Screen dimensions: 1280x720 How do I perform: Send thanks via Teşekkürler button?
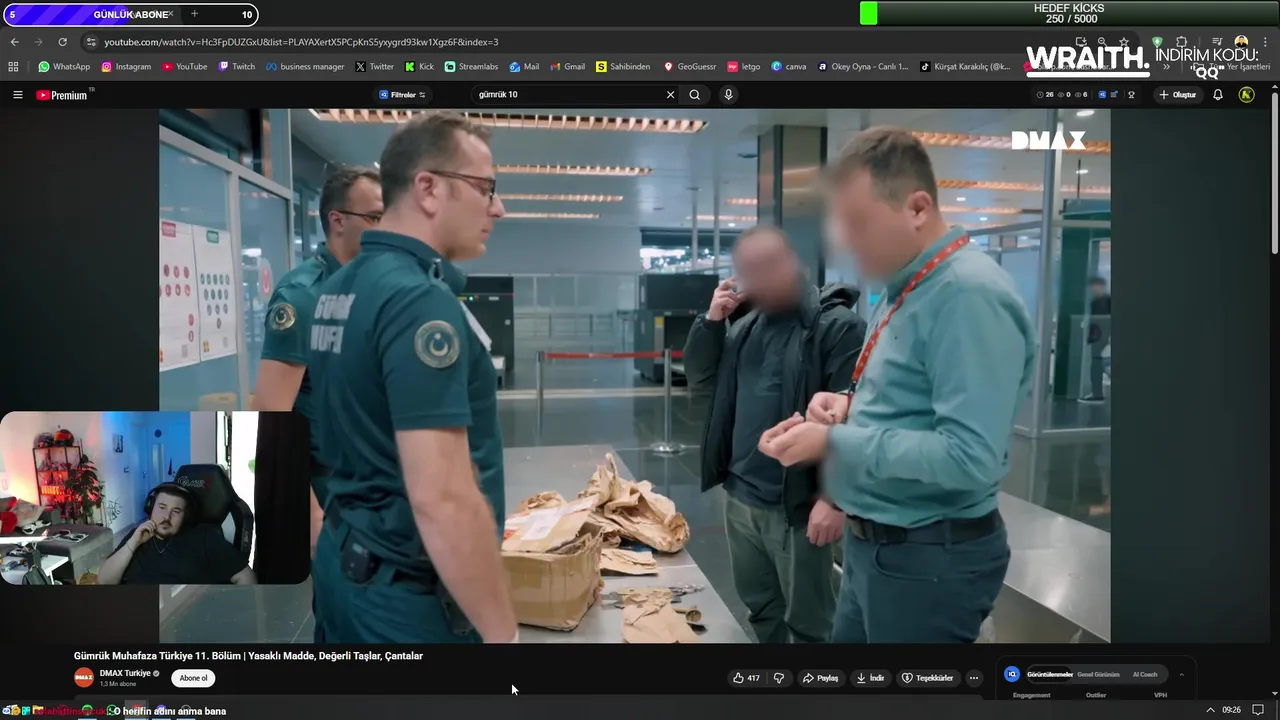pos(927,678)
